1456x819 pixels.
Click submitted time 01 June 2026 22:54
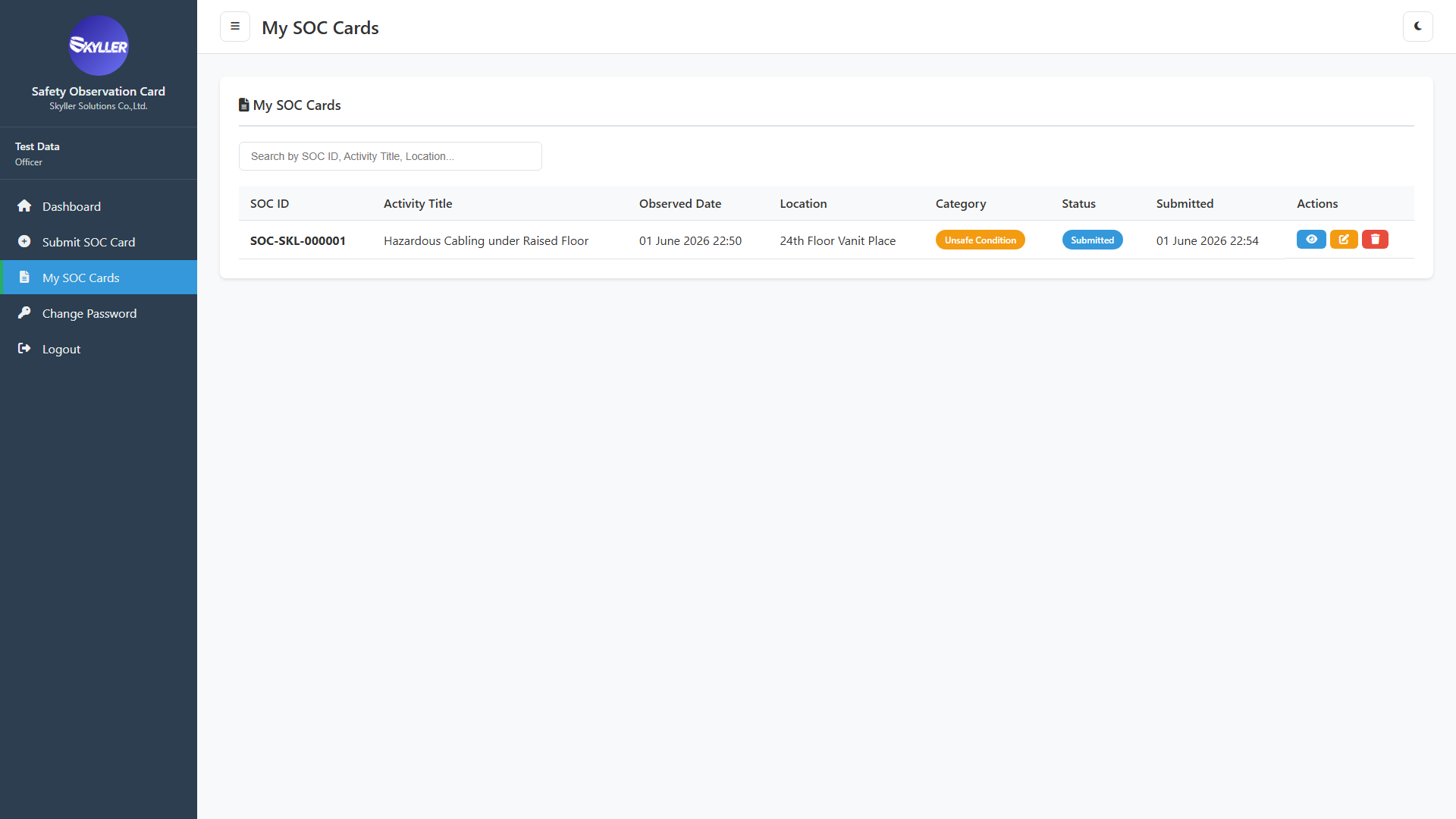coord(1207,240)
